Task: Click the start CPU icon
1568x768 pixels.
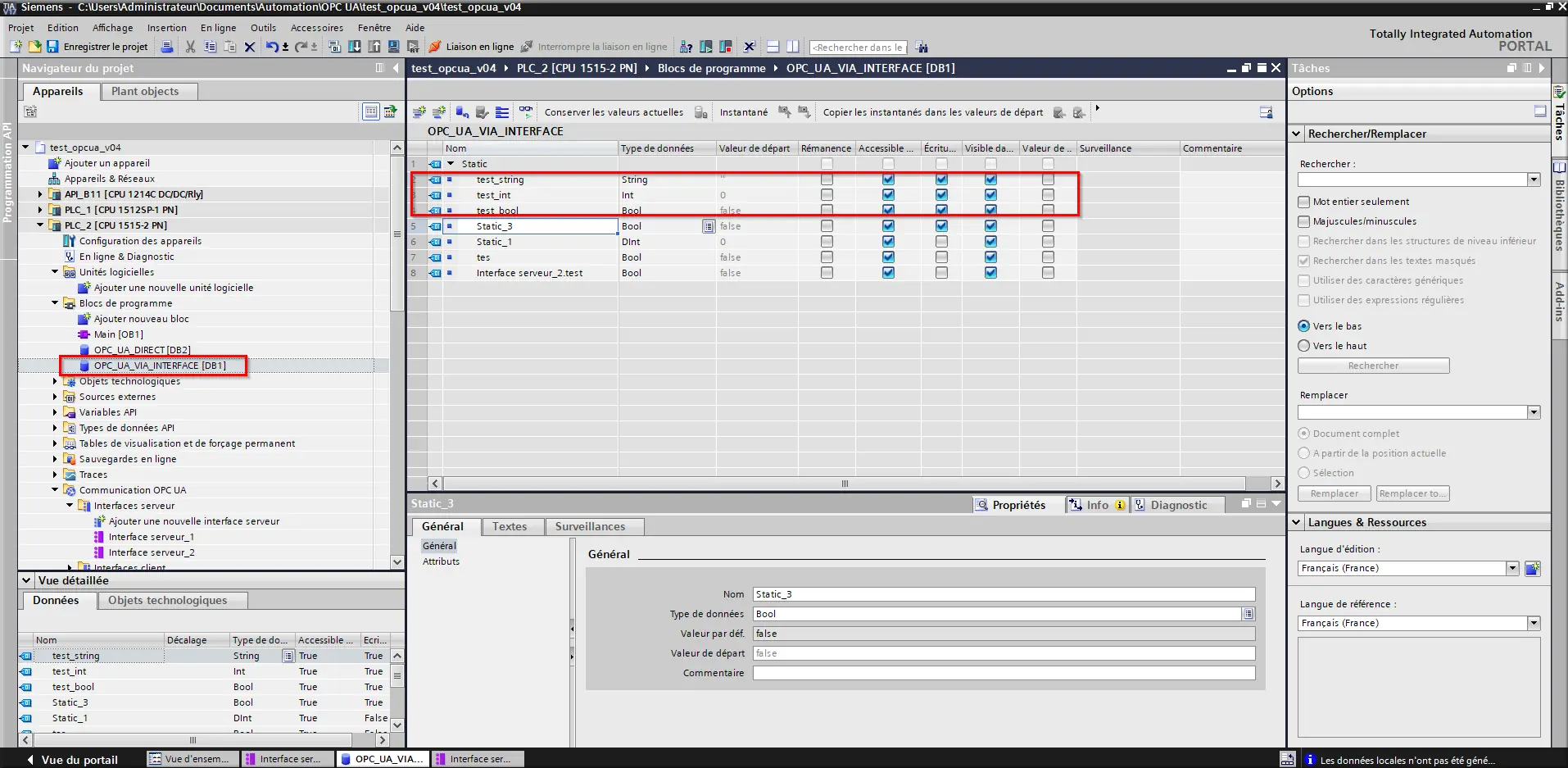Action: (x=705, y=47)
